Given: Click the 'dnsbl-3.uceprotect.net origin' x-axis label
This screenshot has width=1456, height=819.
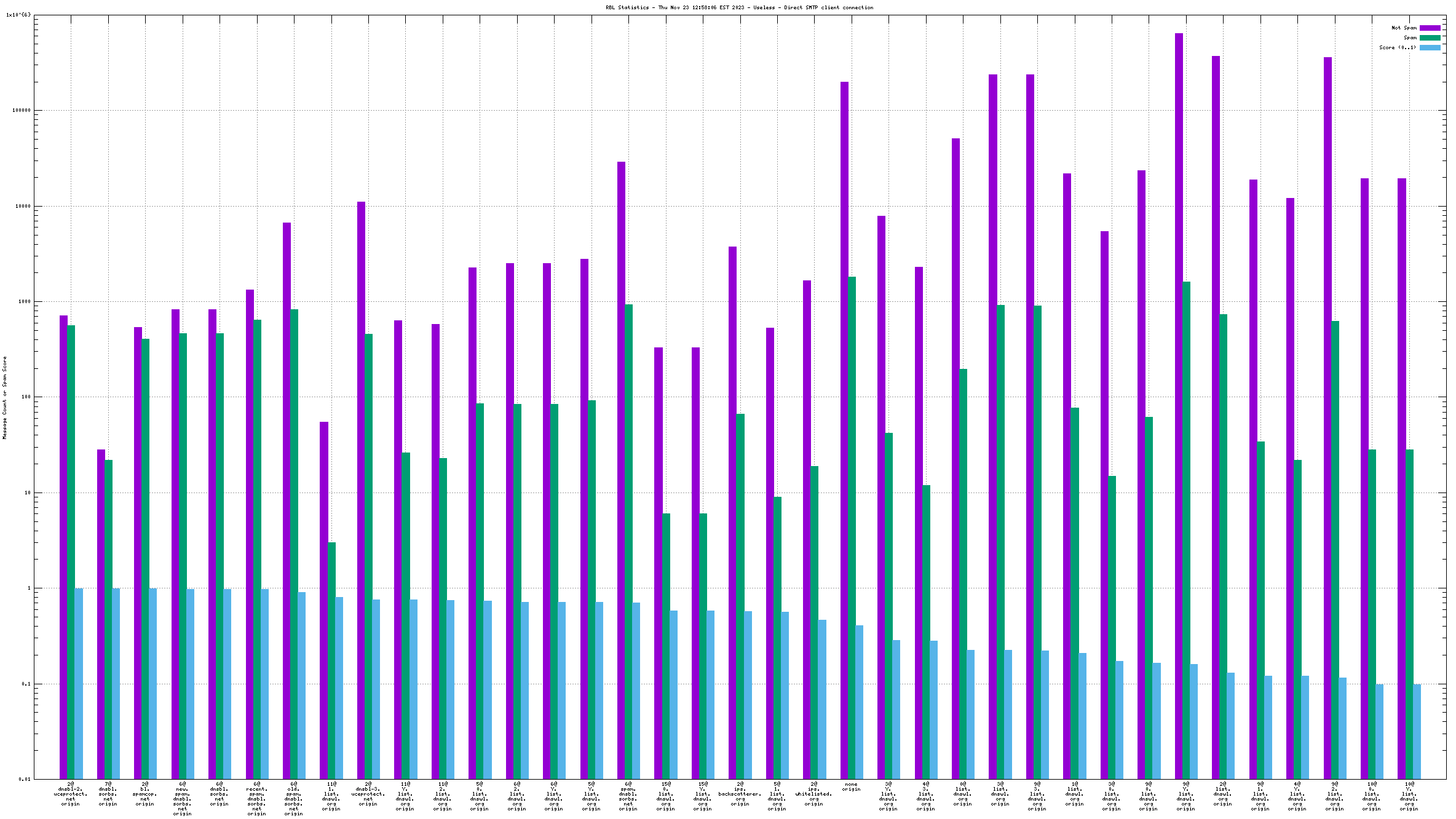Looking at the screenshot, I should [x=368, y=794].
